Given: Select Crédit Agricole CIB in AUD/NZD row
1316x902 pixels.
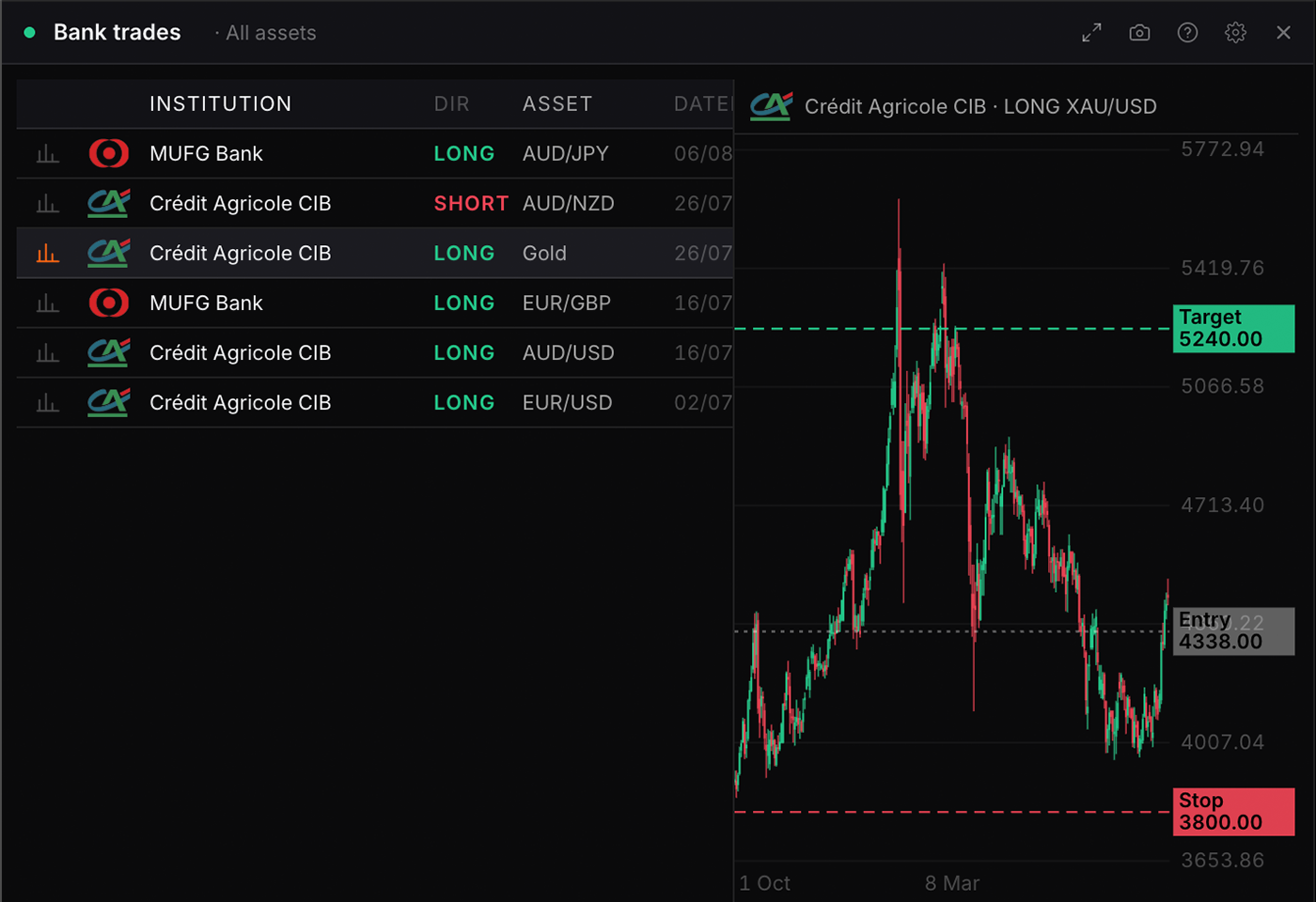Looking at the screenshot, I should (x=240, y=203).
